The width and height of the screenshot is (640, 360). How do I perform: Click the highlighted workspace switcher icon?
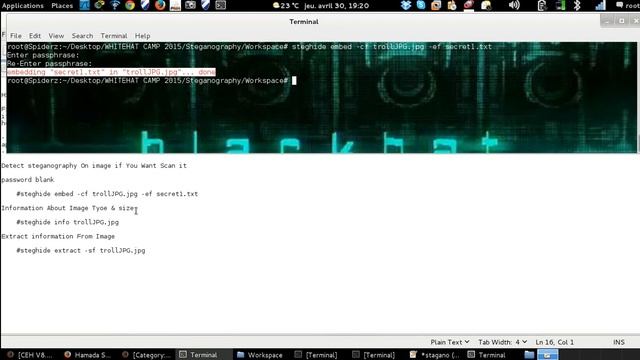point(547,355)
